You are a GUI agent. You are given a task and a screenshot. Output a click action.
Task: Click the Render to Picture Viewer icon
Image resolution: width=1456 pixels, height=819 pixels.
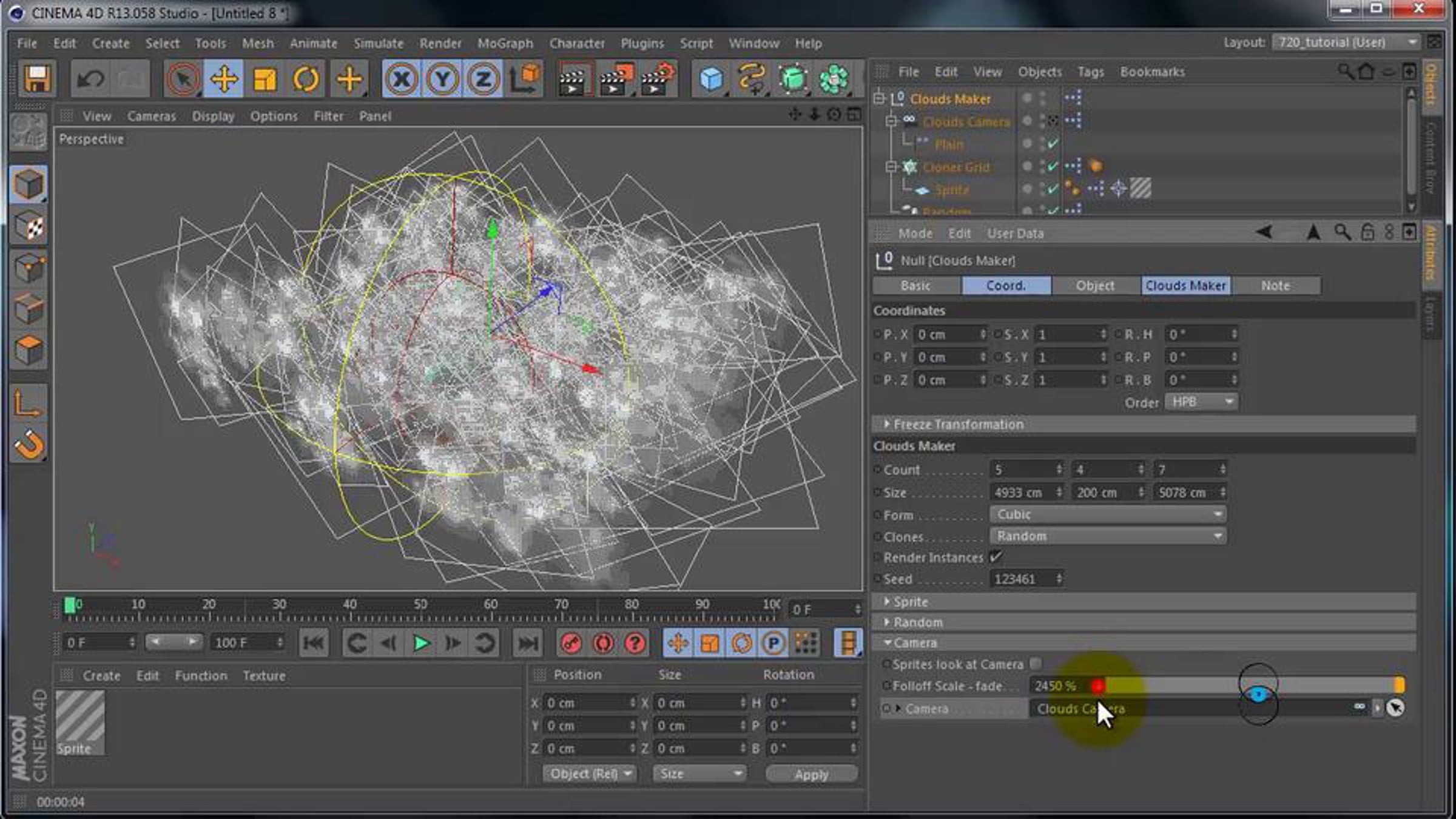[x=615, y=79]
